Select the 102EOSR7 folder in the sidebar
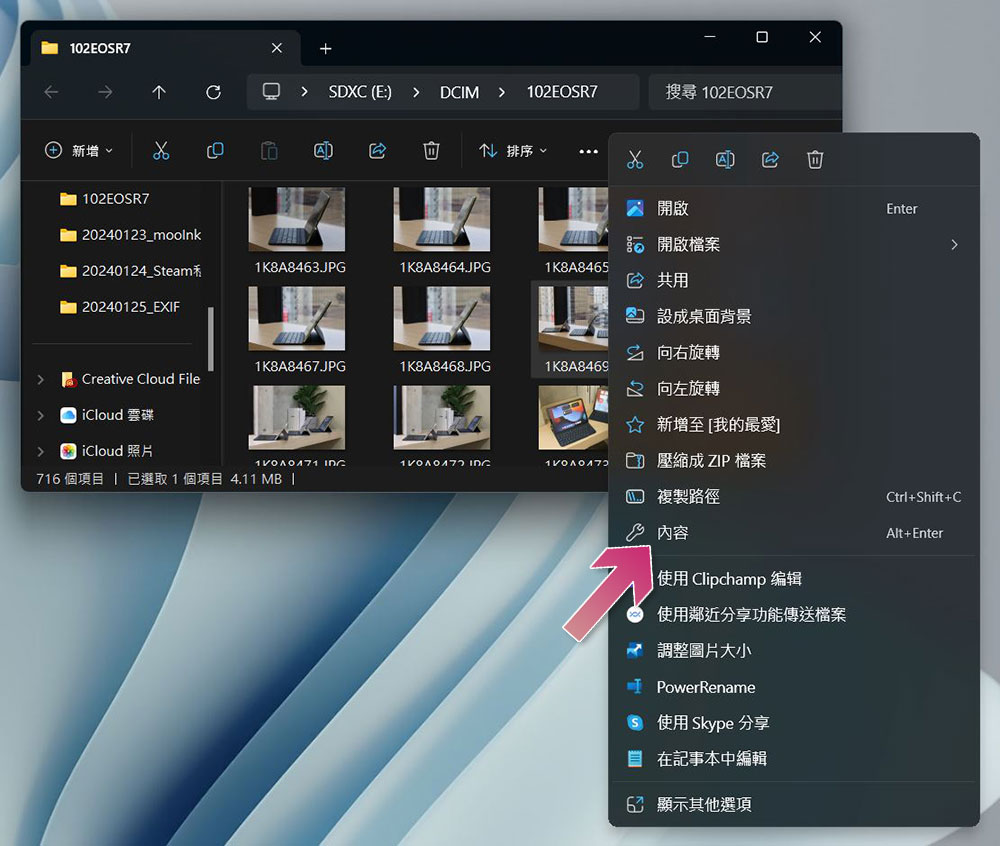The width and height of the screenshot is (1000, 846). point(115,199)
